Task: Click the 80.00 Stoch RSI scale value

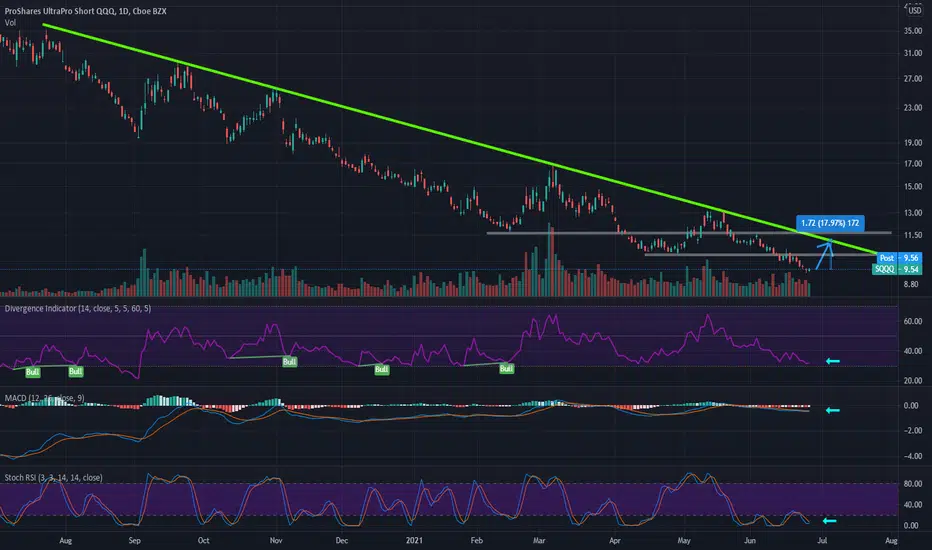Action: (912, 484)
